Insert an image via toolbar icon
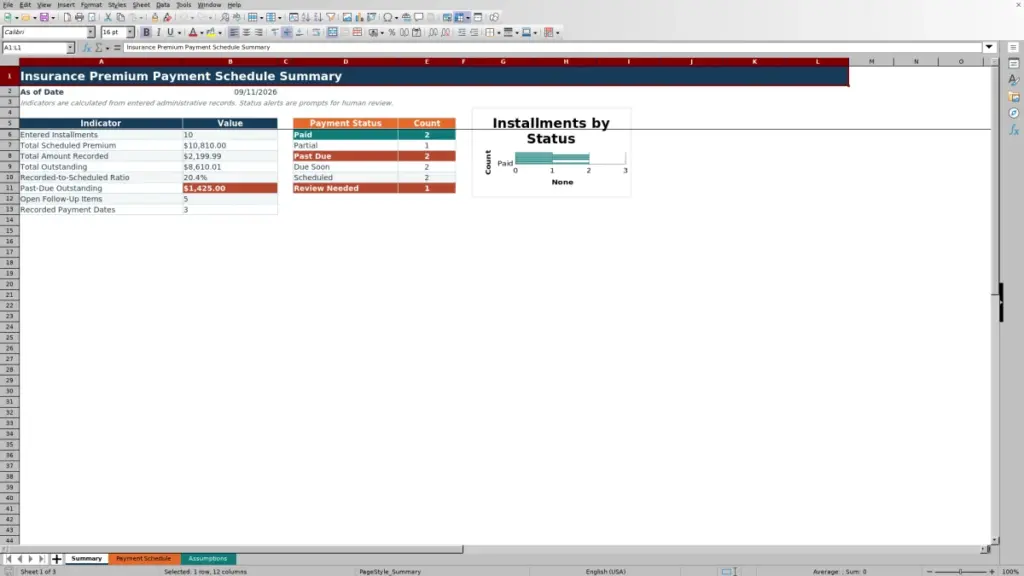The height and width of the screenshot is (576, 1024). (x=347, y=17)
